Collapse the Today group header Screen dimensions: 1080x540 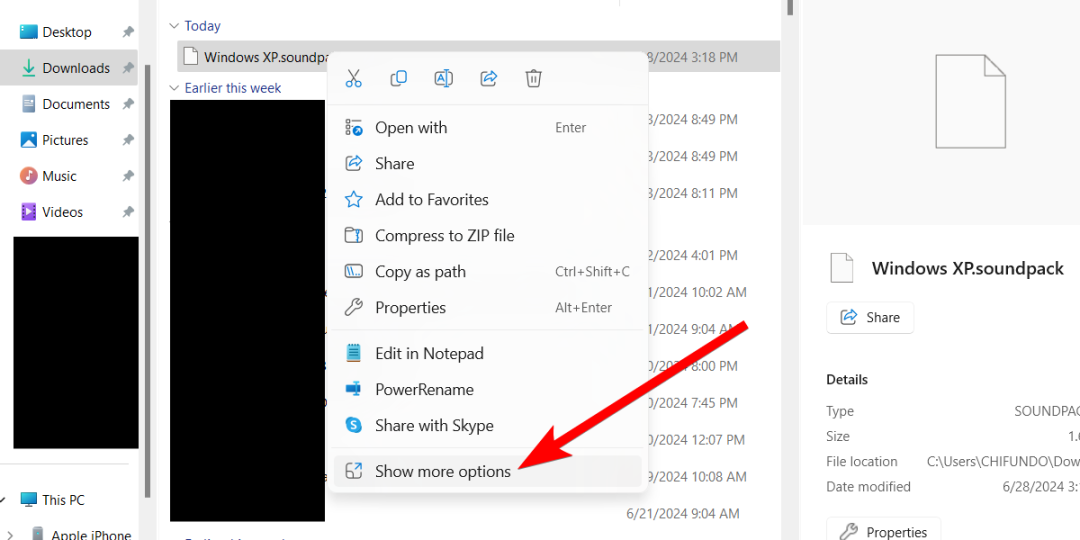click(174, 26)
